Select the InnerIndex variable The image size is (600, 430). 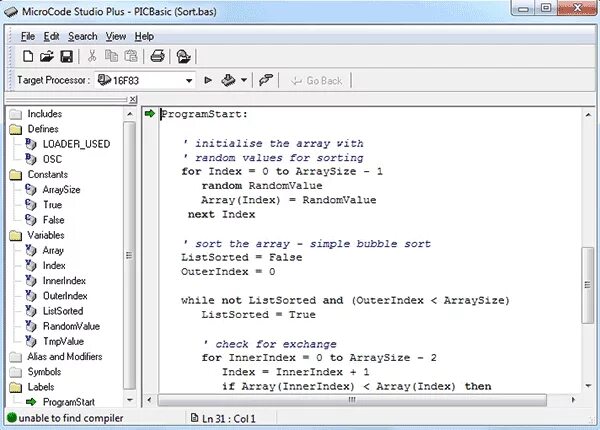(x=55, y=281)
